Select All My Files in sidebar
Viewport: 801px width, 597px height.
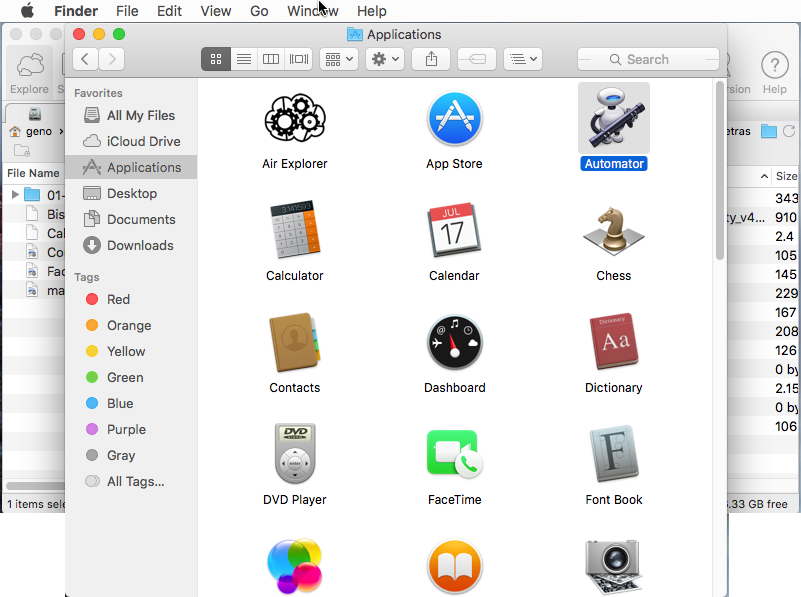pos(131,115)
